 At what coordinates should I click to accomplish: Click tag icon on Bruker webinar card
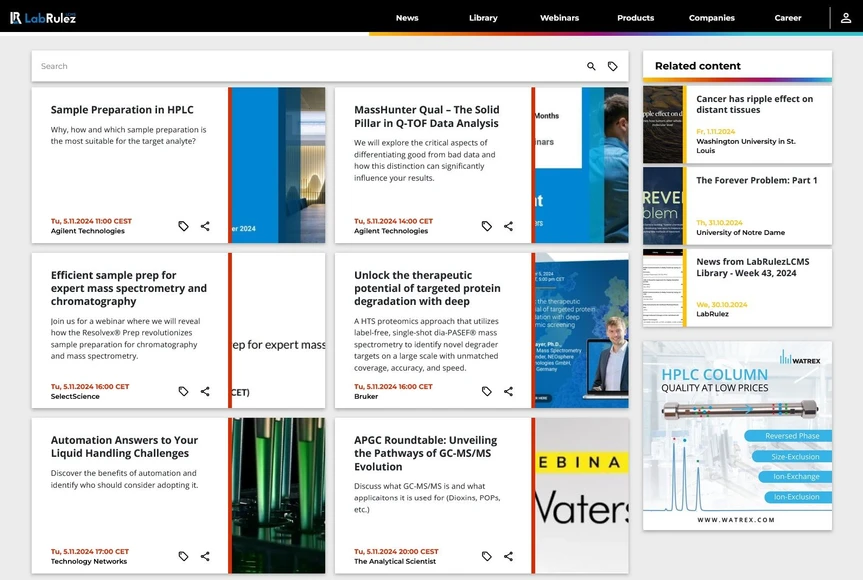(487, 391)
